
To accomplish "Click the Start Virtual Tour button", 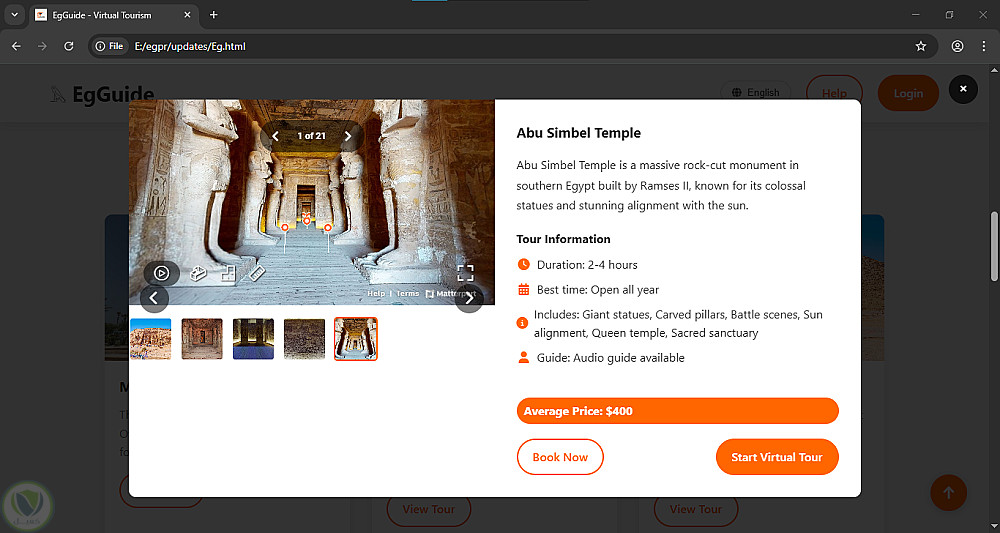I will (776, 457).
